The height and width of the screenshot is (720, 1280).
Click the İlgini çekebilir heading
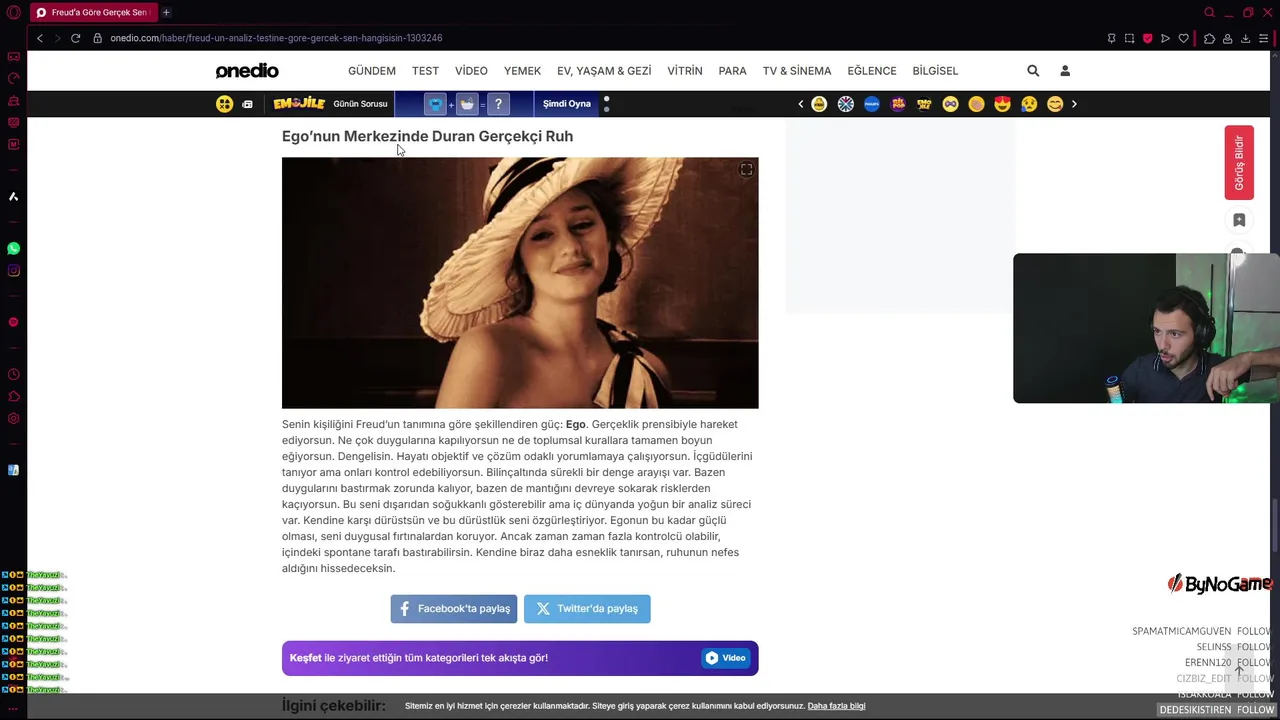[333, 705]
